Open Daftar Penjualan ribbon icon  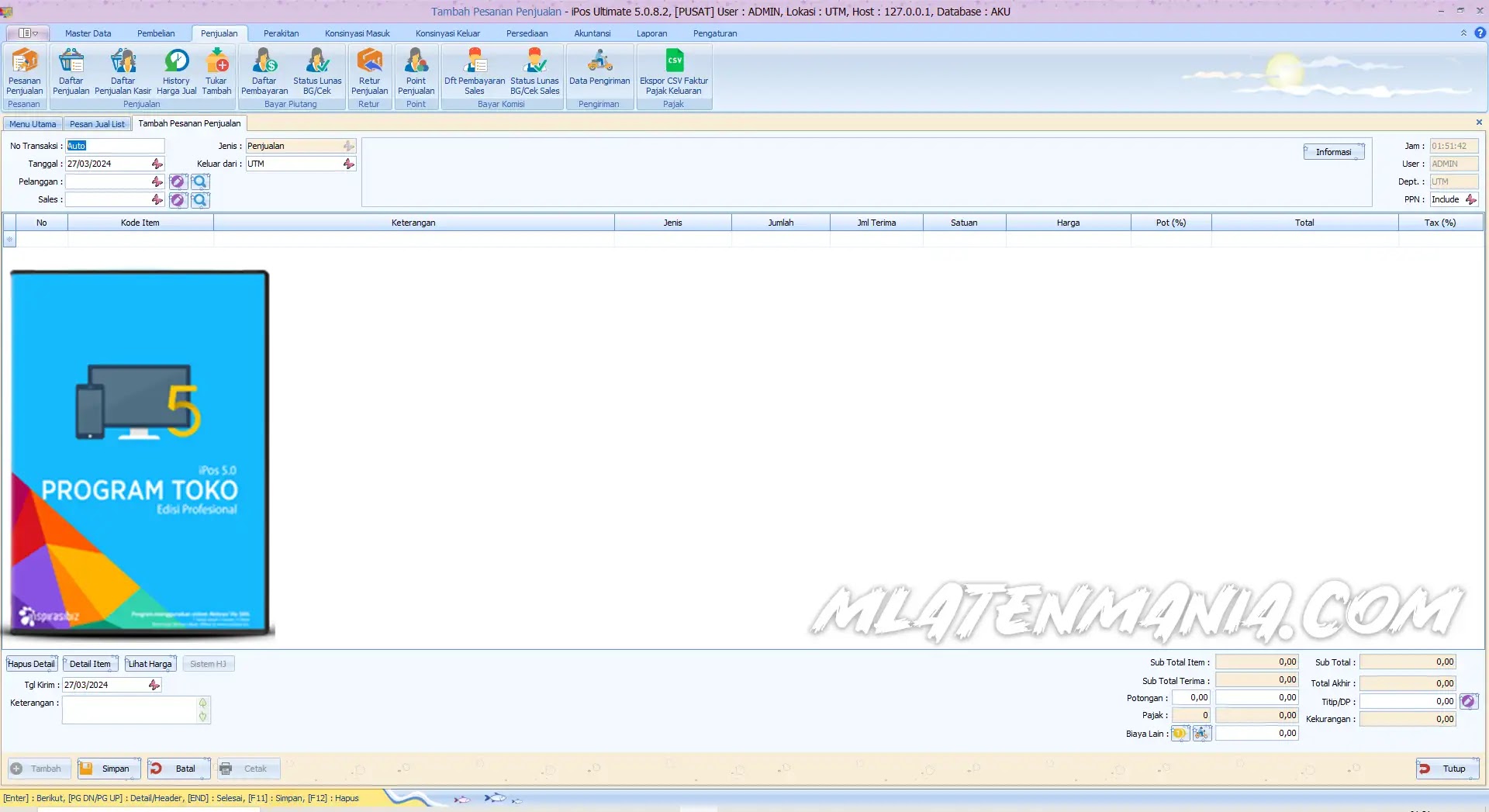(x=71, y=71)
